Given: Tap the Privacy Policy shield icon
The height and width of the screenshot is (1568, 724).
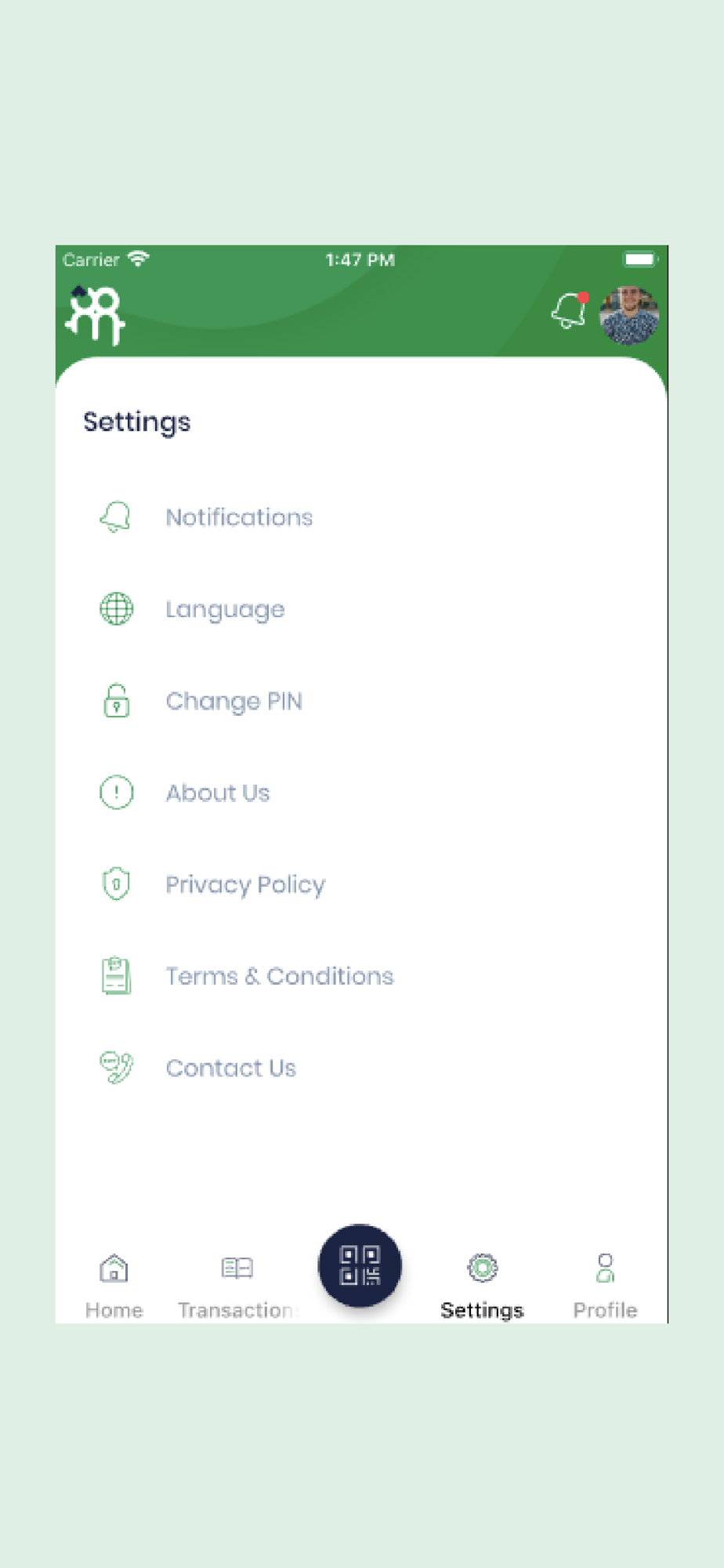Looking at the screenshot, I should pyautogui.click(x=116, y=884).
